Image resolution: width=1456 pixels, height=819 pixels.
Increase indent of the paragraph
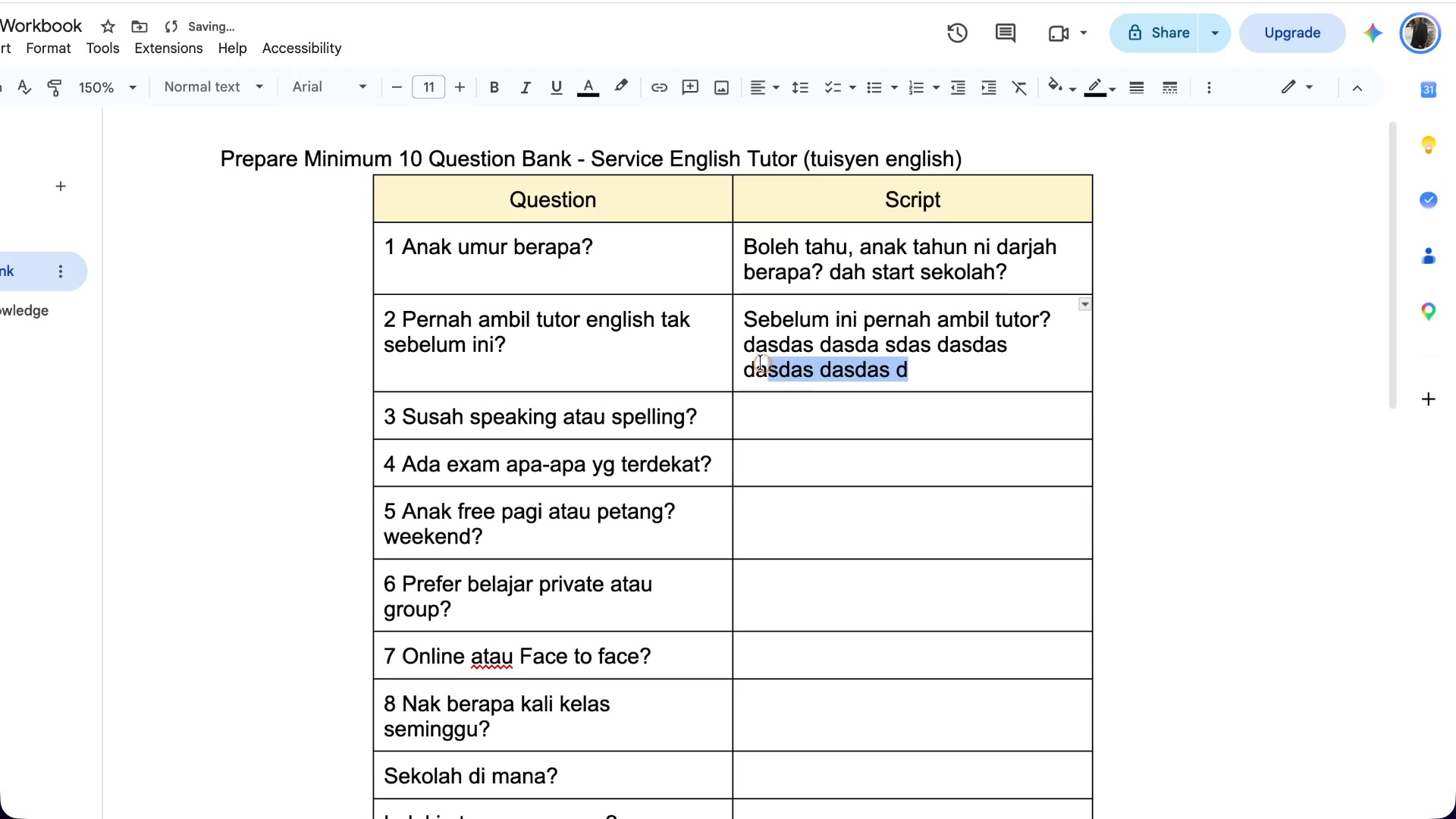(989, 87)
